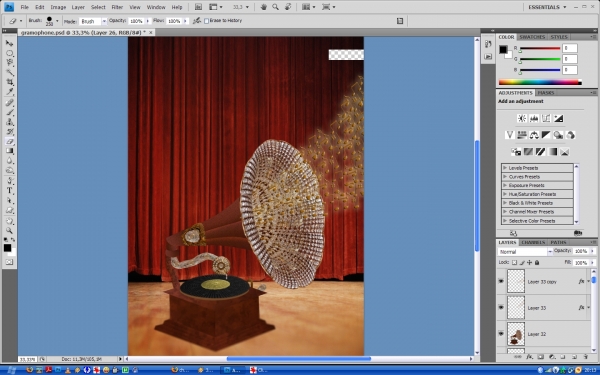The width and height of the screenshot is (600, 375).
Task: Open the Essentials workspace switcher
Action: point(547,7)
